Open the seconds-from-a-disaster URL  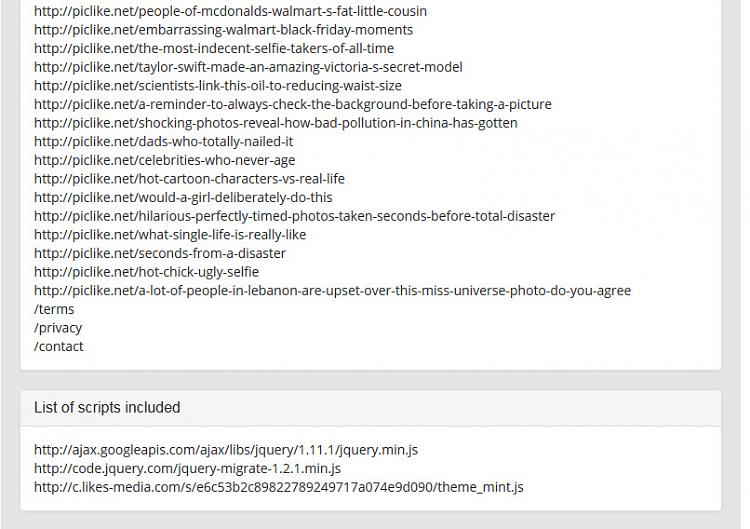tap(160, 253)
